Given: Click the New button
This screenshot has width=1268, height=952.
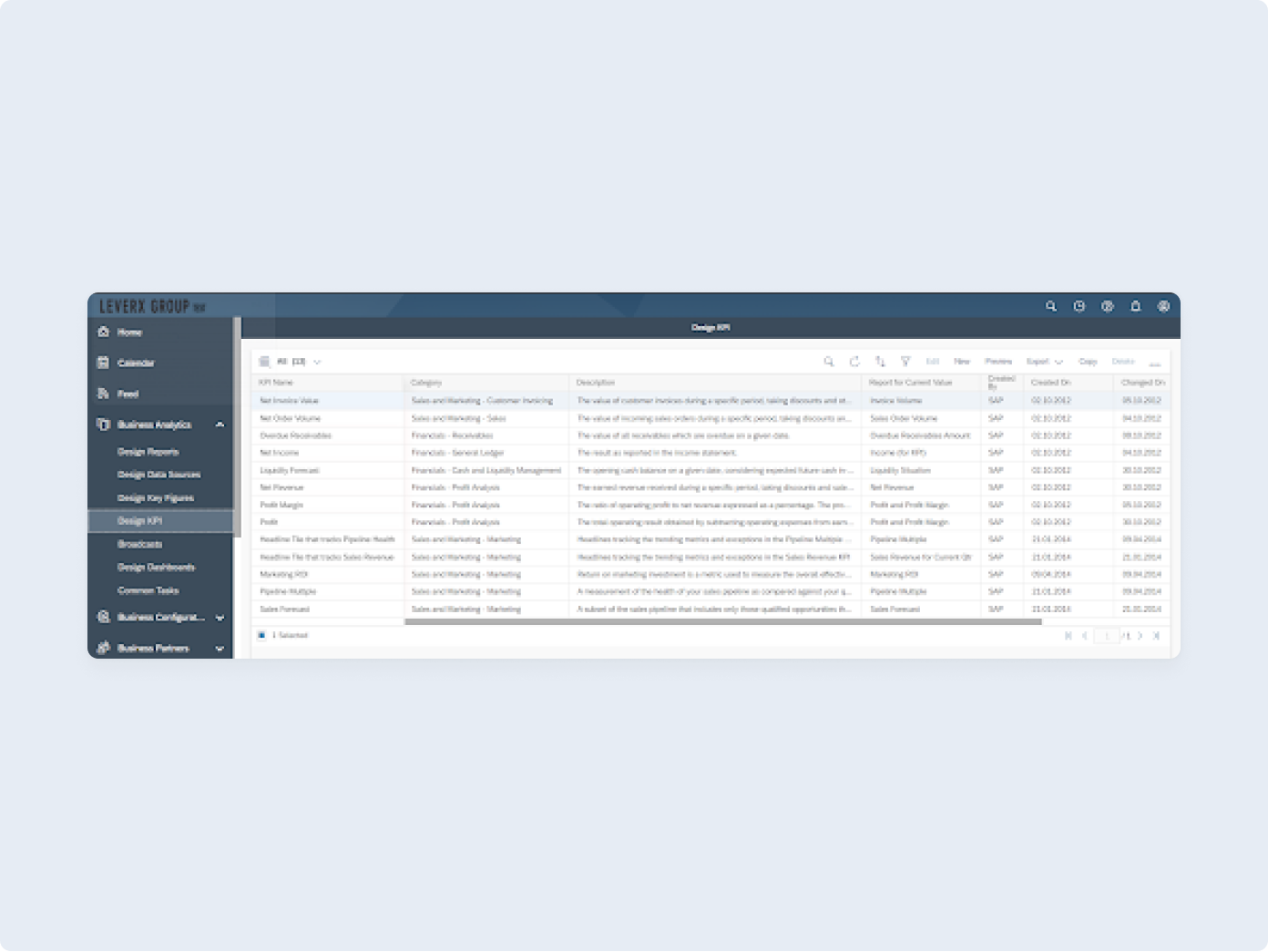Looking at the screenshot, I should [x=961, y=362].
